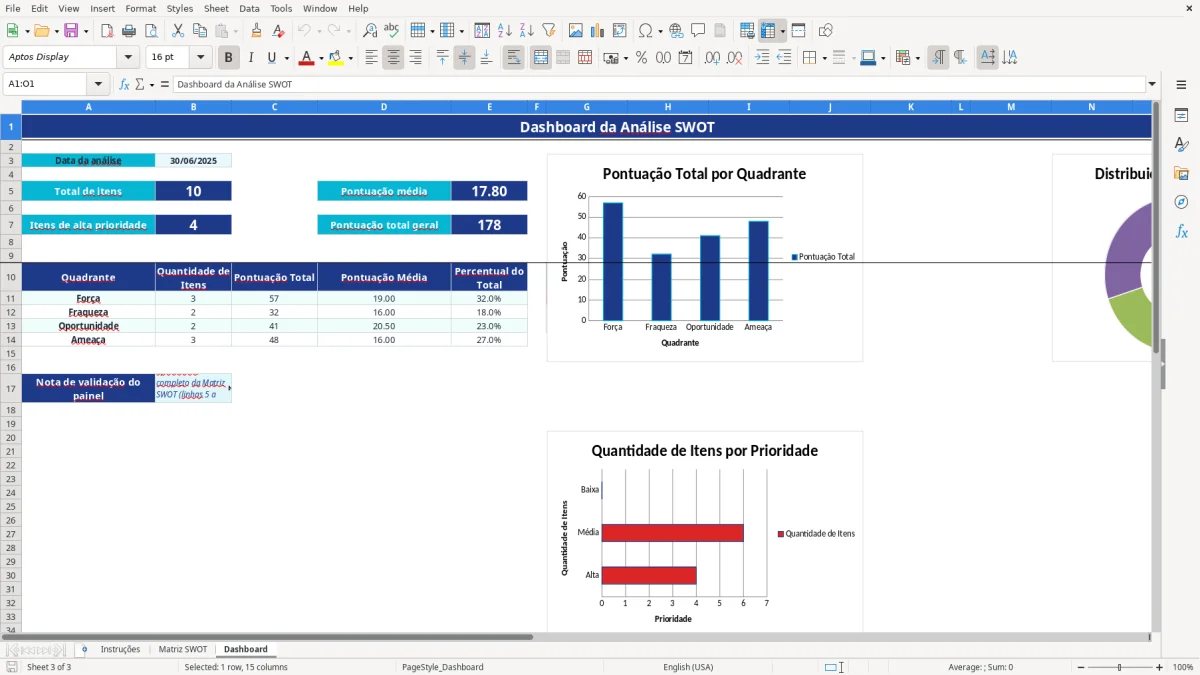
Task: Click Increase Indent icon
Action: (762, 58)
